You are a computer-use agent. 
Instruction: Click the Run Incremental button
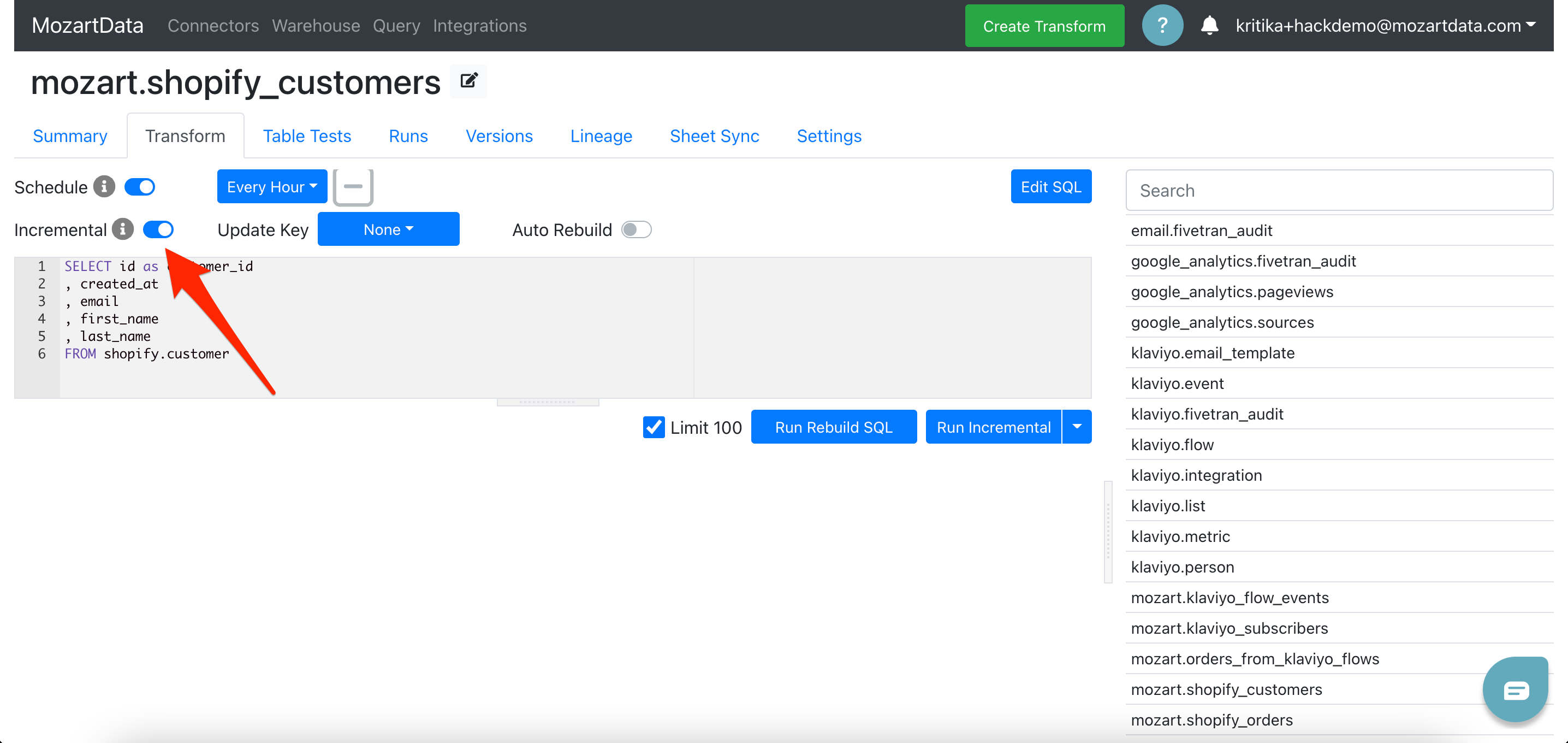993,427
